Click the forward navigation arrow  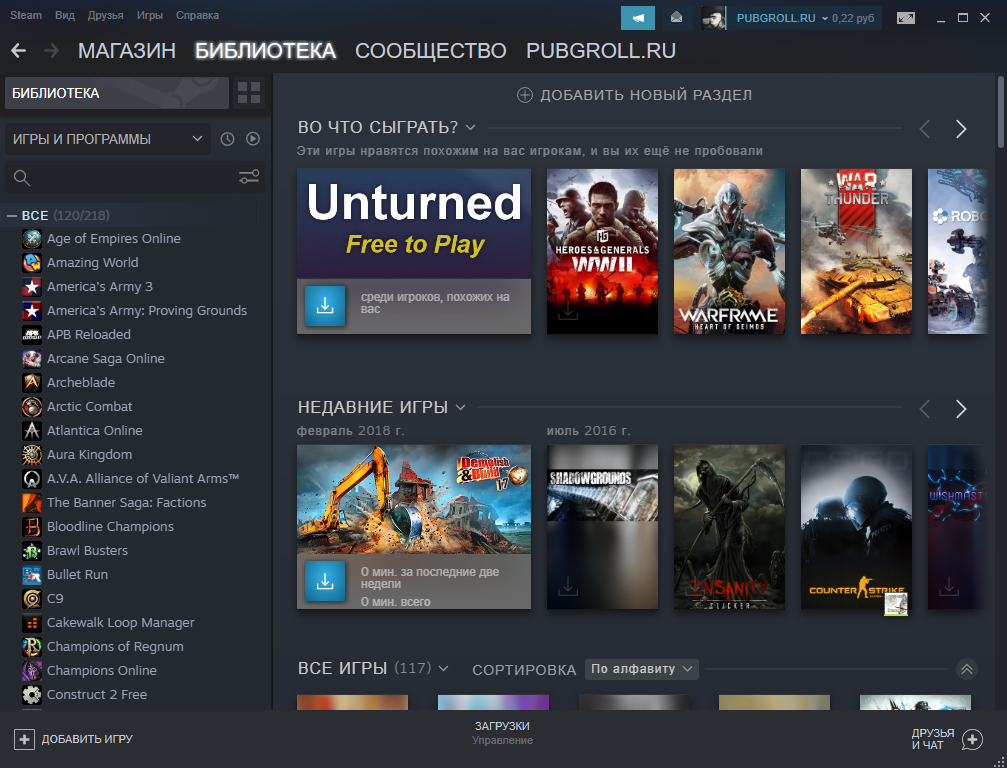point(51,51)
